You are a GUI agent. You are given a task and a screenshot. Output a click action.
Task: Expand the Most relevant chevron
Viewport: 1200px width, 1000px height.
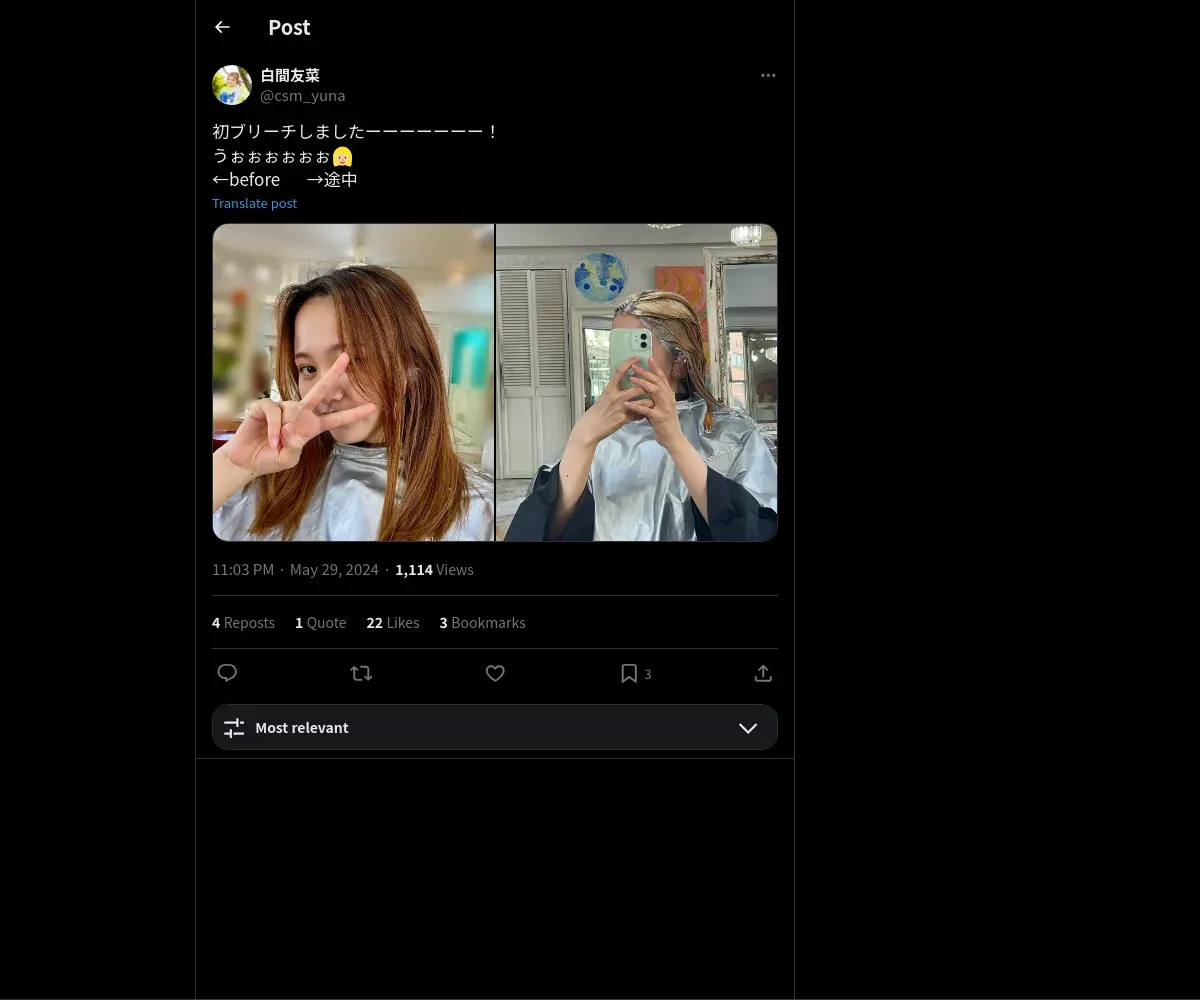click(x=748, y=728)
